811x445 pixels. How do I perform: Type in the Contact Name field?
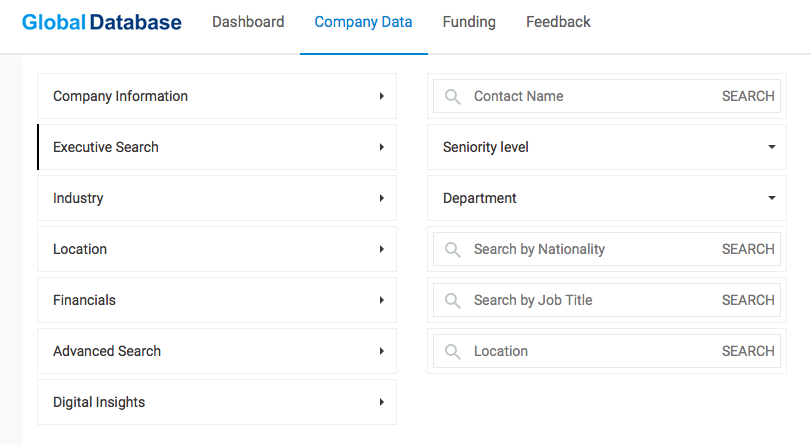[590, 97]
